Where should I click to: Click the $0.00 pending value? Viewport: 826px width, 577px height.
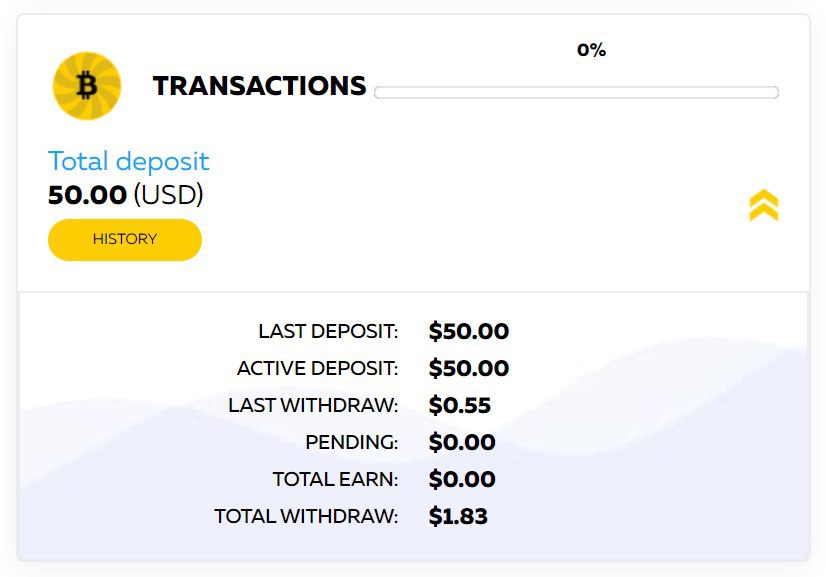click(x=462, y=442)
